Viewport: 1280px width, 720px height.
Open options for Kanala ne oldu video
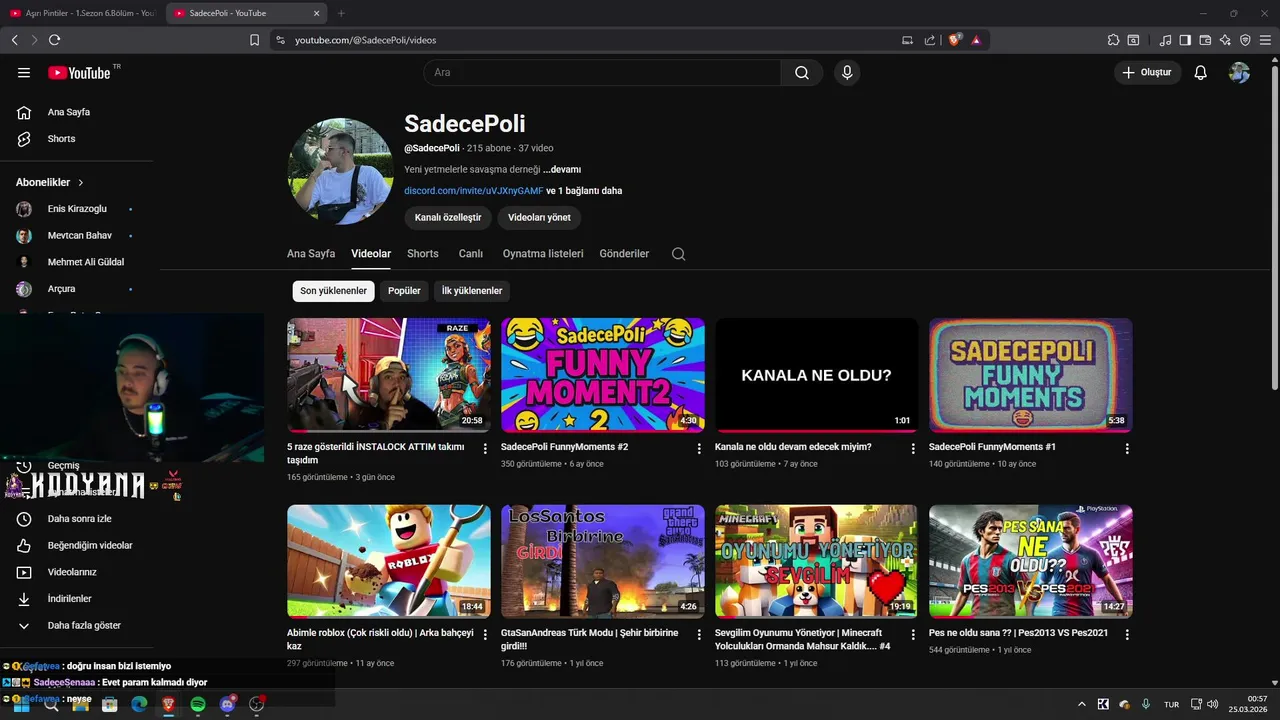[x=913, y=449]
